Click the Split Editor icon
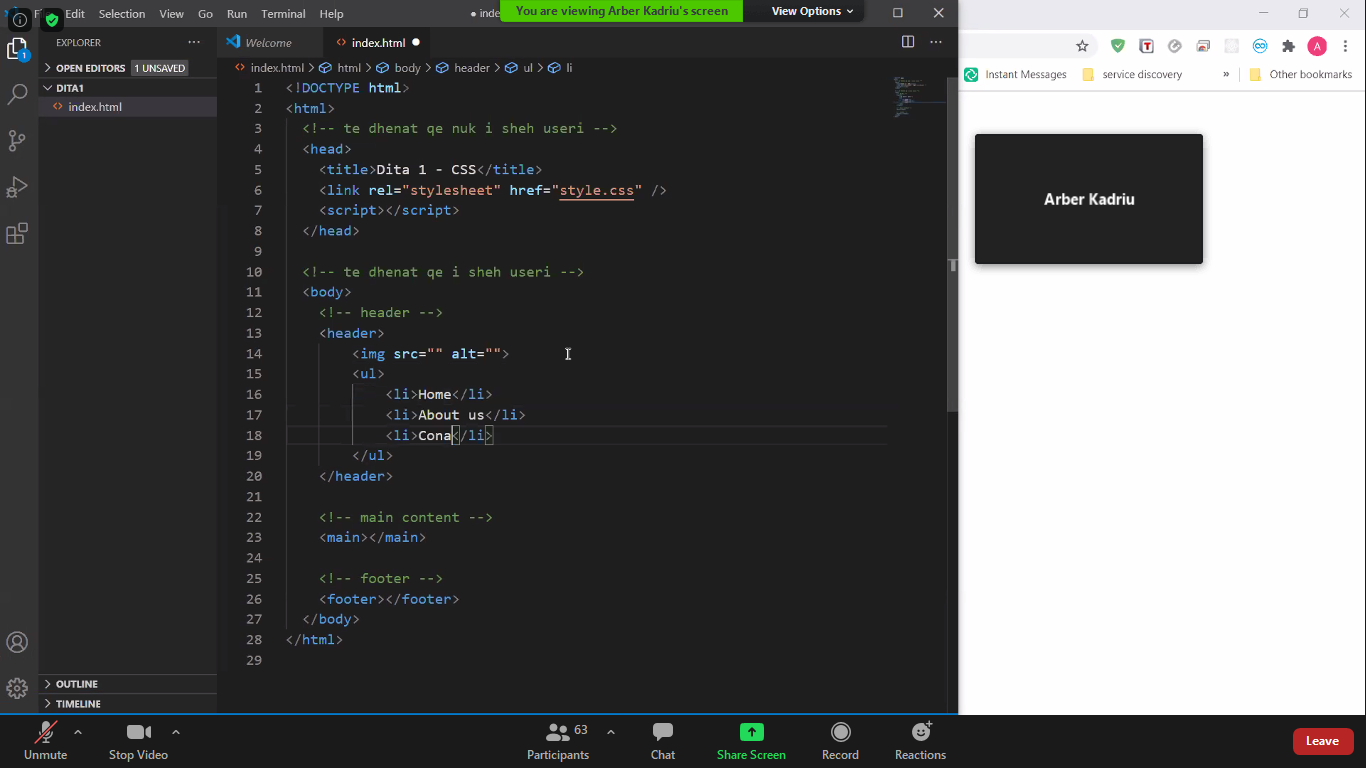Image resolution: width=1366 pixels, height=768 pixels. 908,42
